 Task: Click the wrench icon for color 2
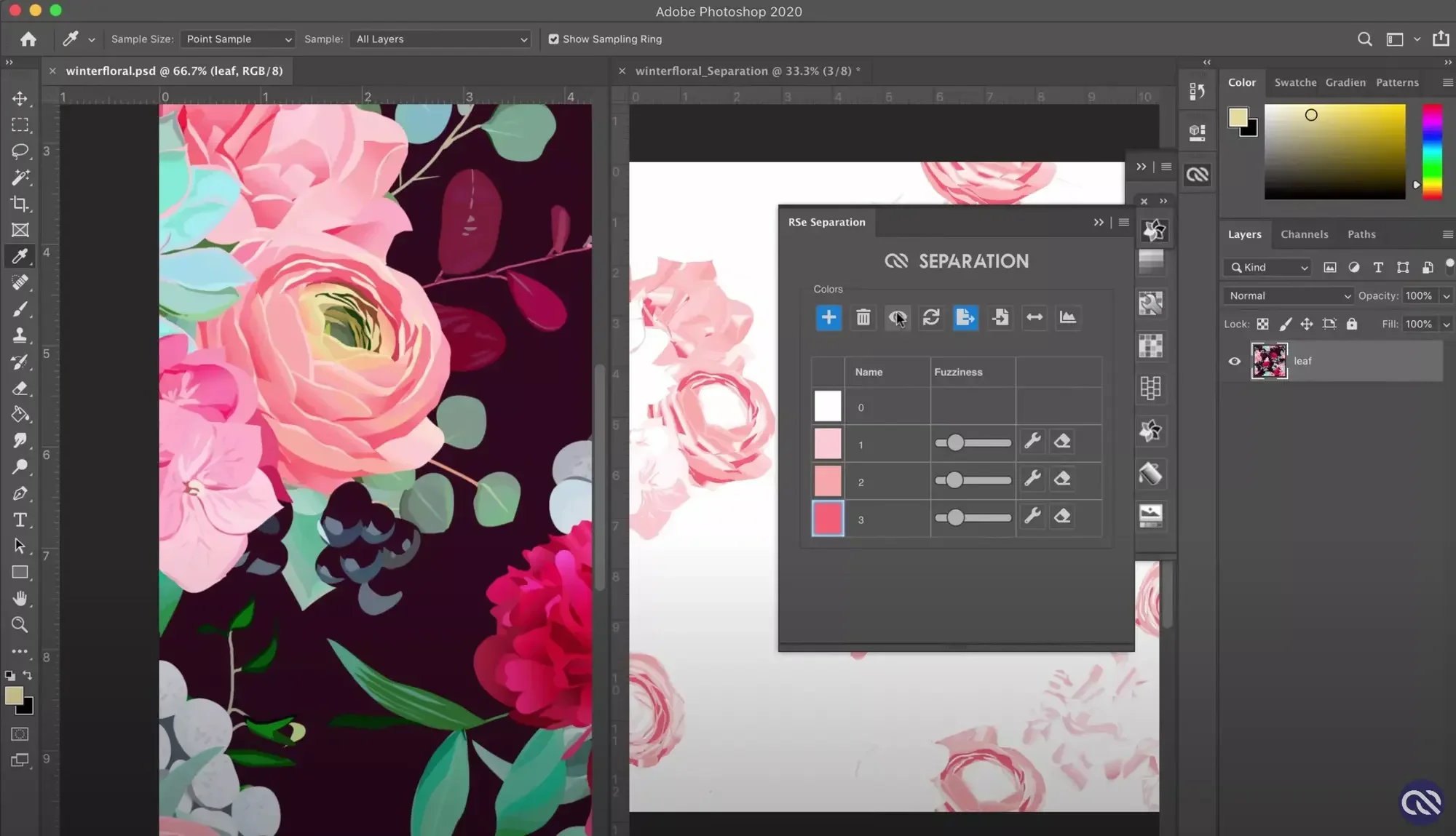coord(1032,479)
